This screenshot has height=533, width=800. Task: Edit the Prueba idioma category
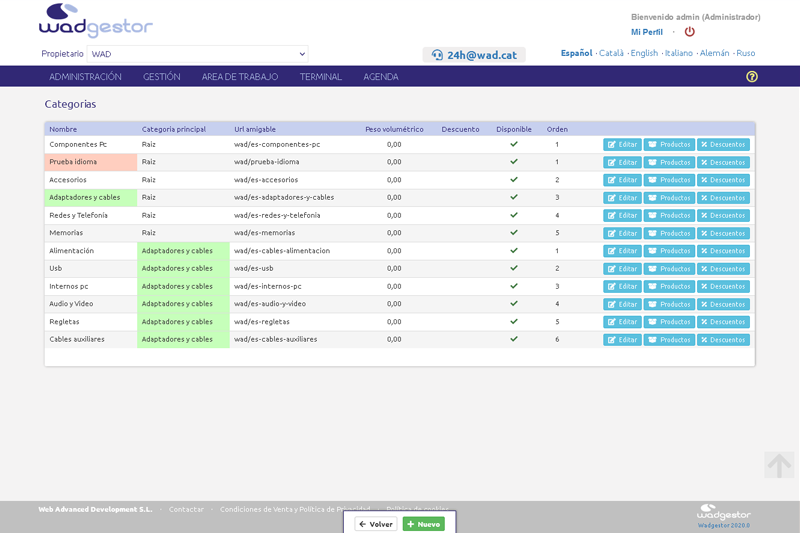coord(622,162)
